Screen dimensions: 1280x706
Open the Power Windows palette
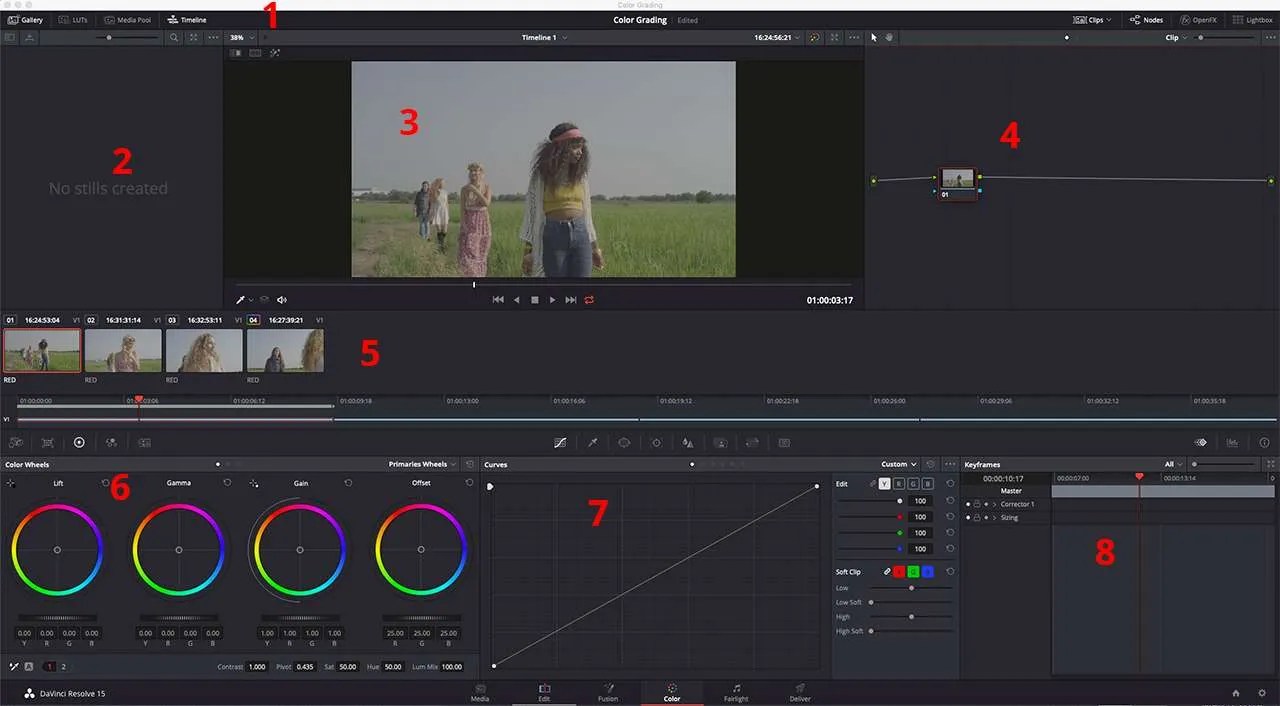[624, 442]
